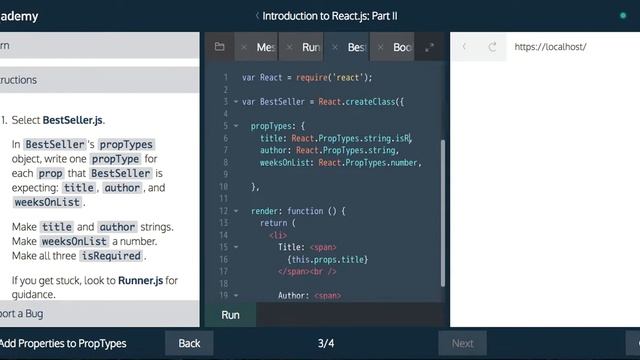This screenshot has width=640, height=360.
Task: Click the localhost URL address field
Action: 550,47
